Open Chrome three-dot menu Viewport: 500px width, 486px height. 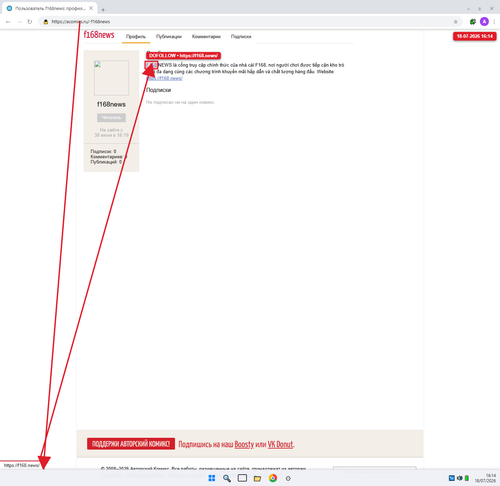494,22
